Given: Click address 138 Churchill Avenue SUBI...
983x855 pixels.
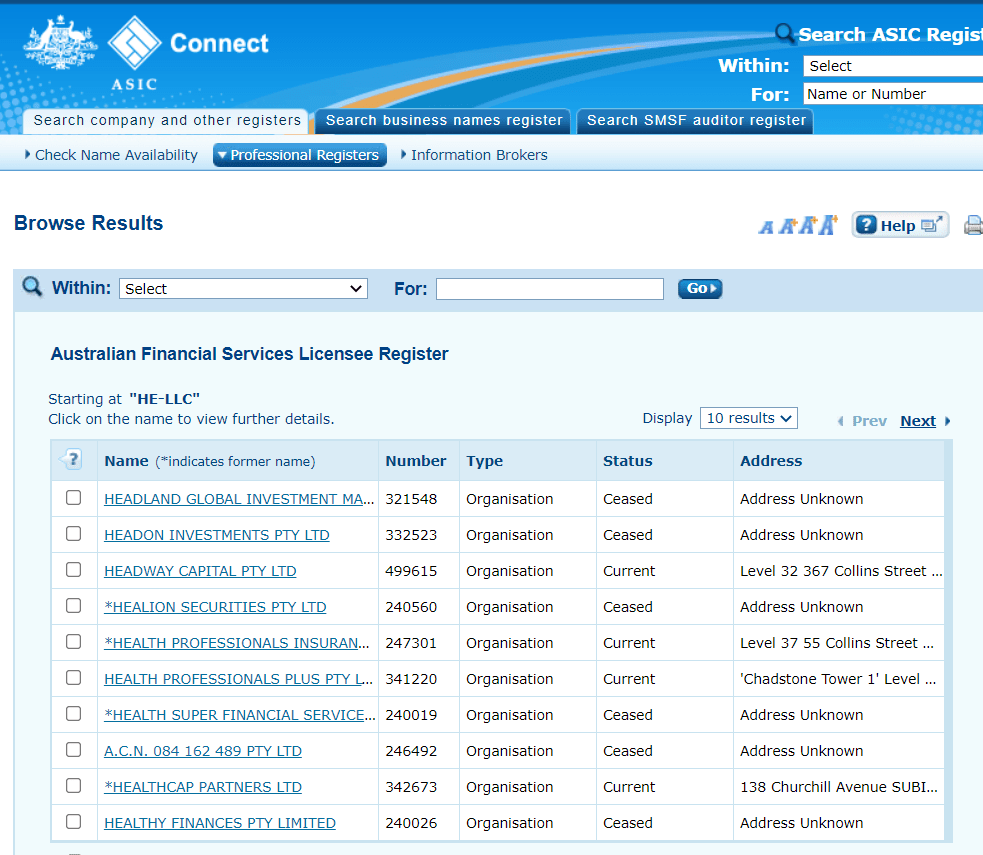Looking at the screenshot, I should point(839,787).
